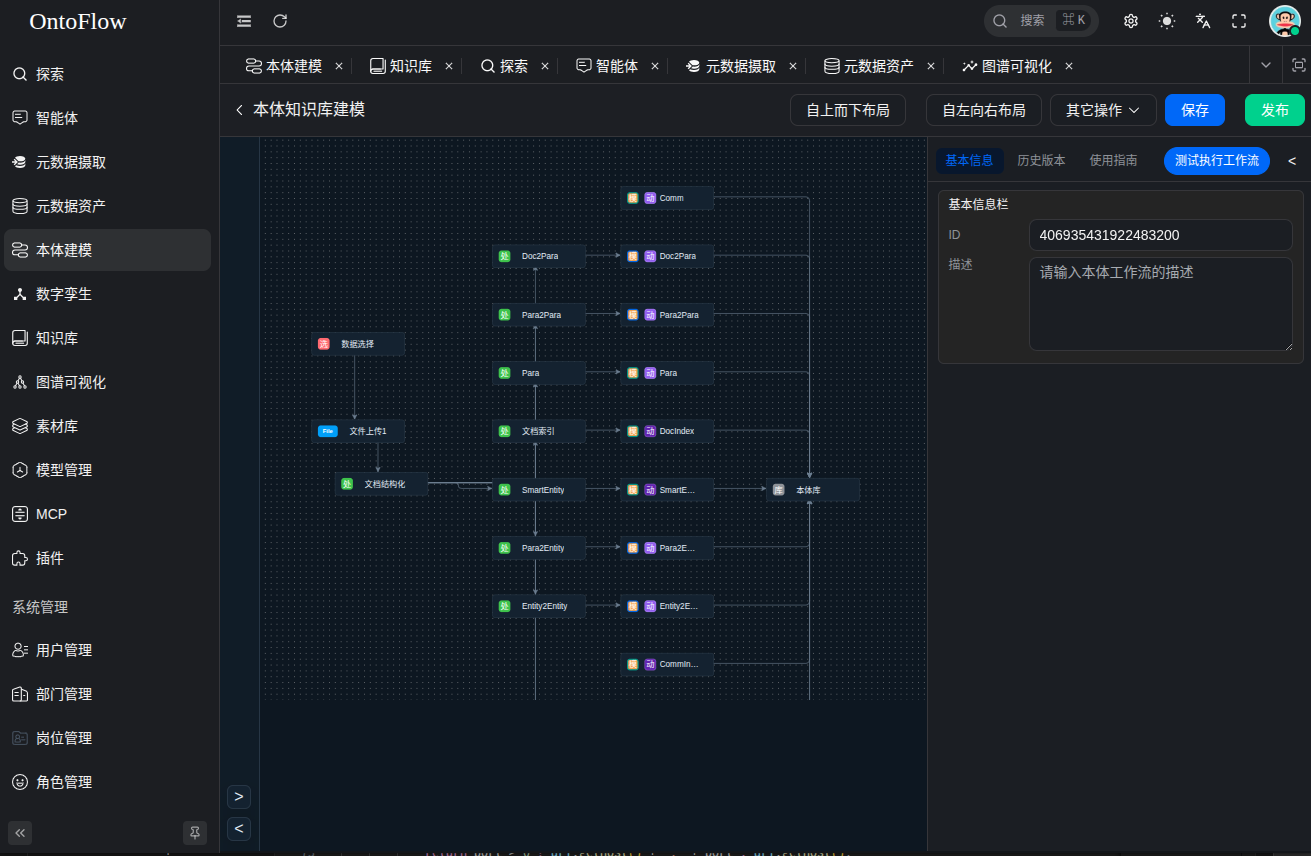Image resolution: width=1311 pixels, height=856 pixels.
Task: Select 本体建模 in the sidebar
Action: [107, 250]
